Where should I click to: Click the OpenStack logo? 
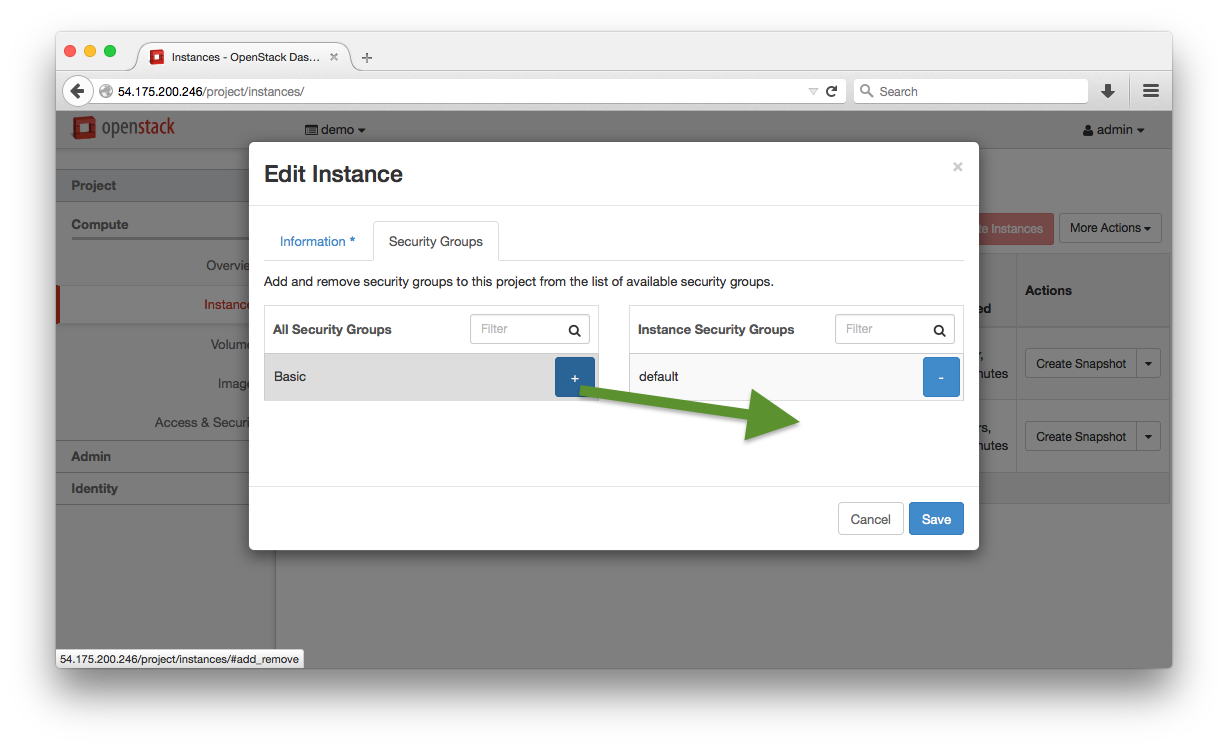pyautogui.click(x=124, y=128)
